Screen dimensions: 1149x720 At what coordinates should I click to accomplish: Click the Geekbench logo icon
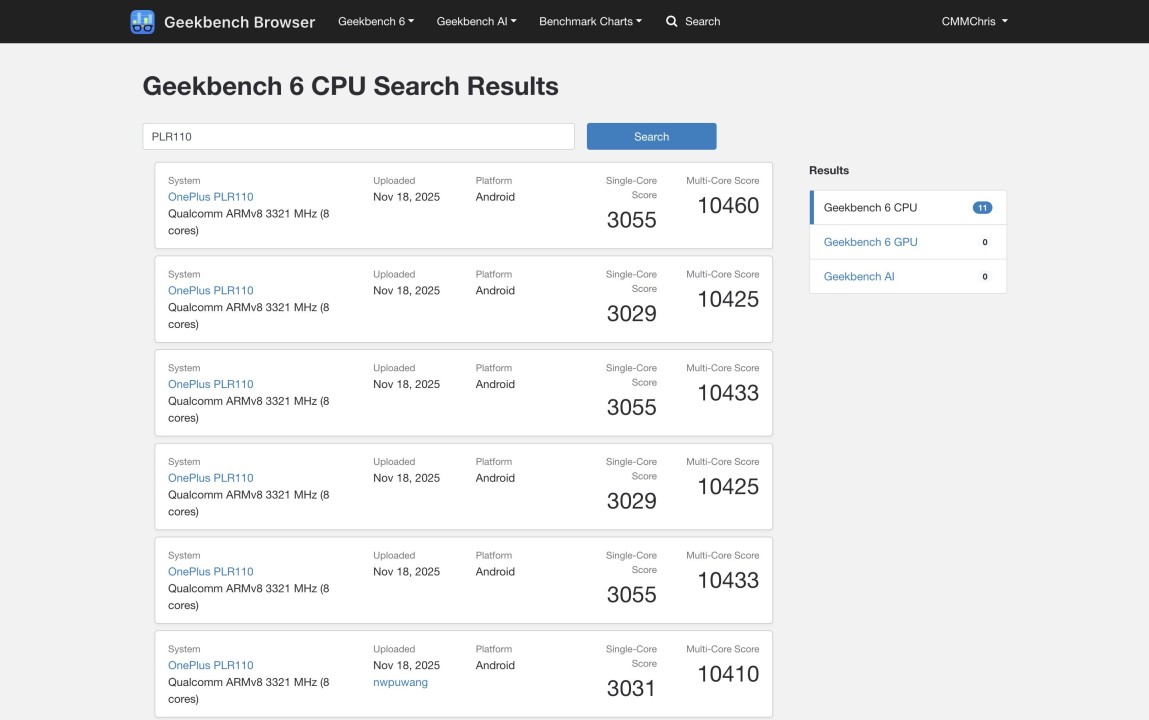(x=142, y=21)
